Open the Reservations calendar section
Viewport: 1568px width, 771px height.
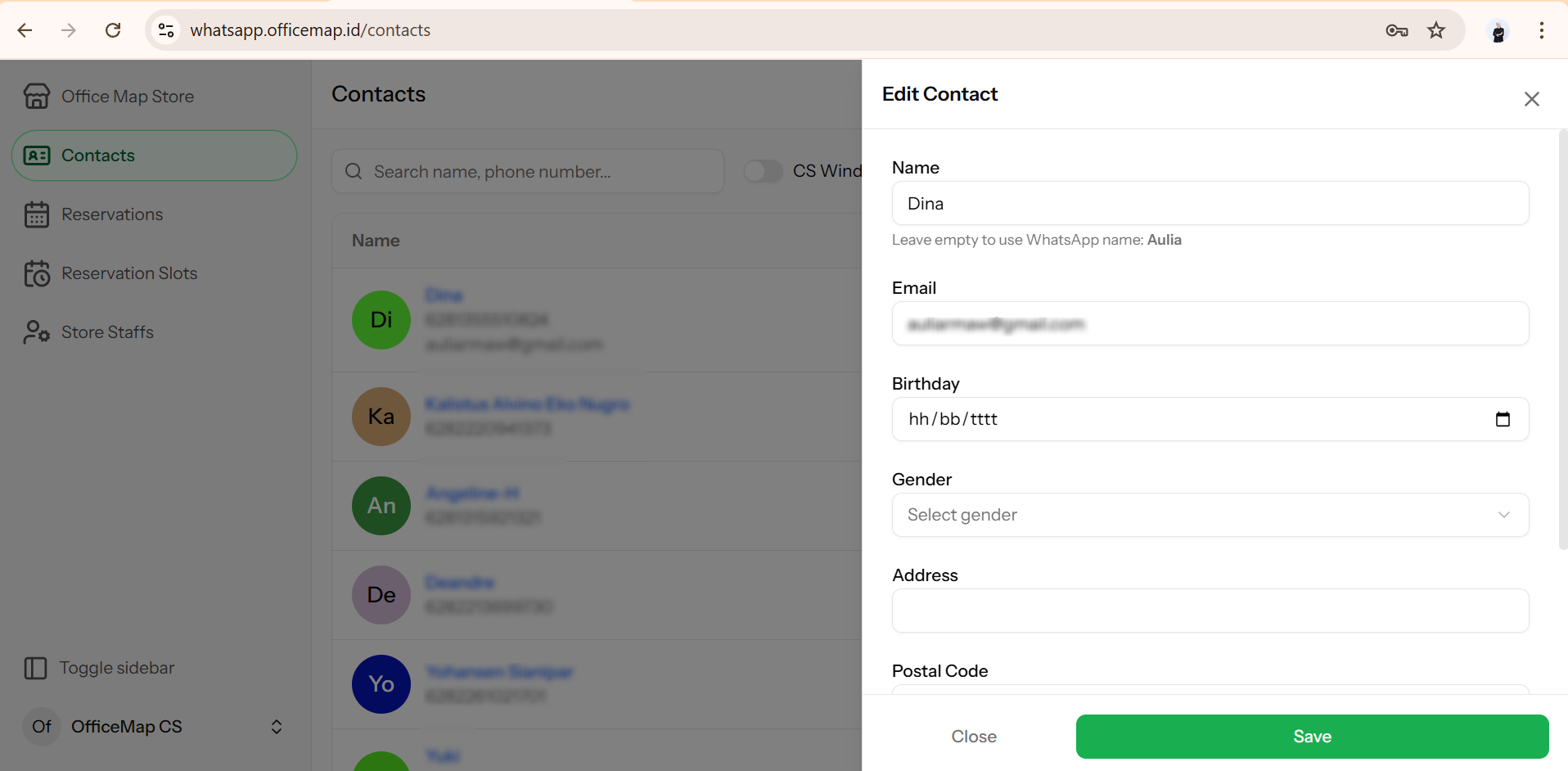[x=111, y=214]
